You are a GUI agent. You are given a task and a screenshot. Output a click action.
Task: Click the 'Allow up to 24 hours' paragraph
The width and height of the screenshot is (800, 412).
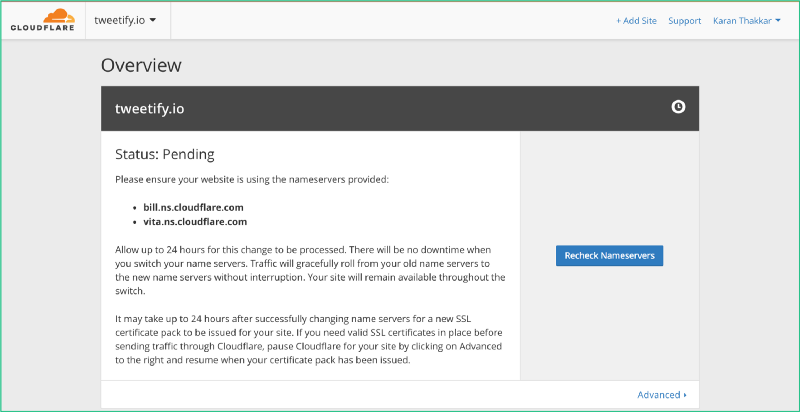pyautogui.click(x=310, y=271)
